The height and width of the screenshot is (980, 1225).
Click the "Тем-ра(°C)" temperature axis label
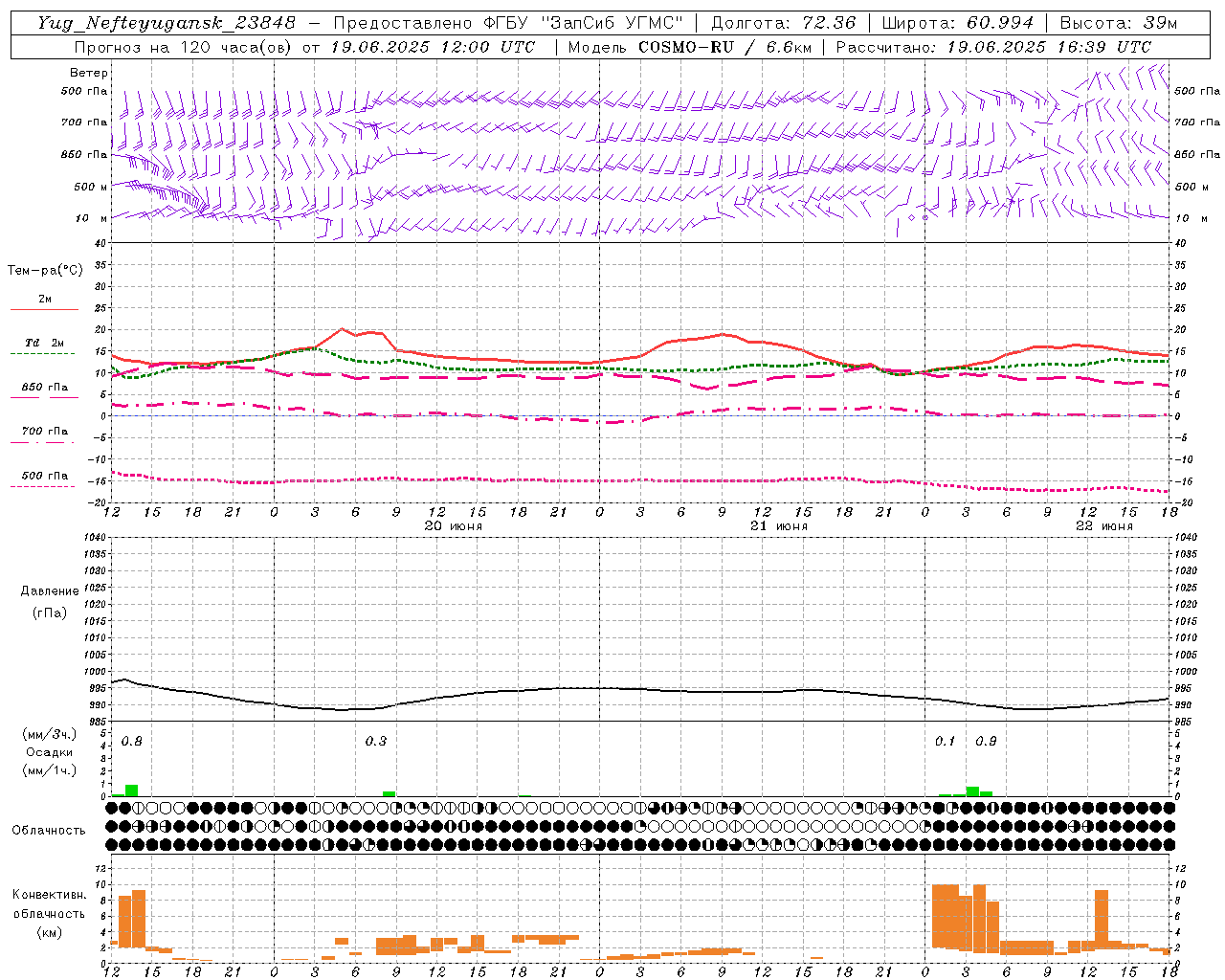tap(45, 271)
